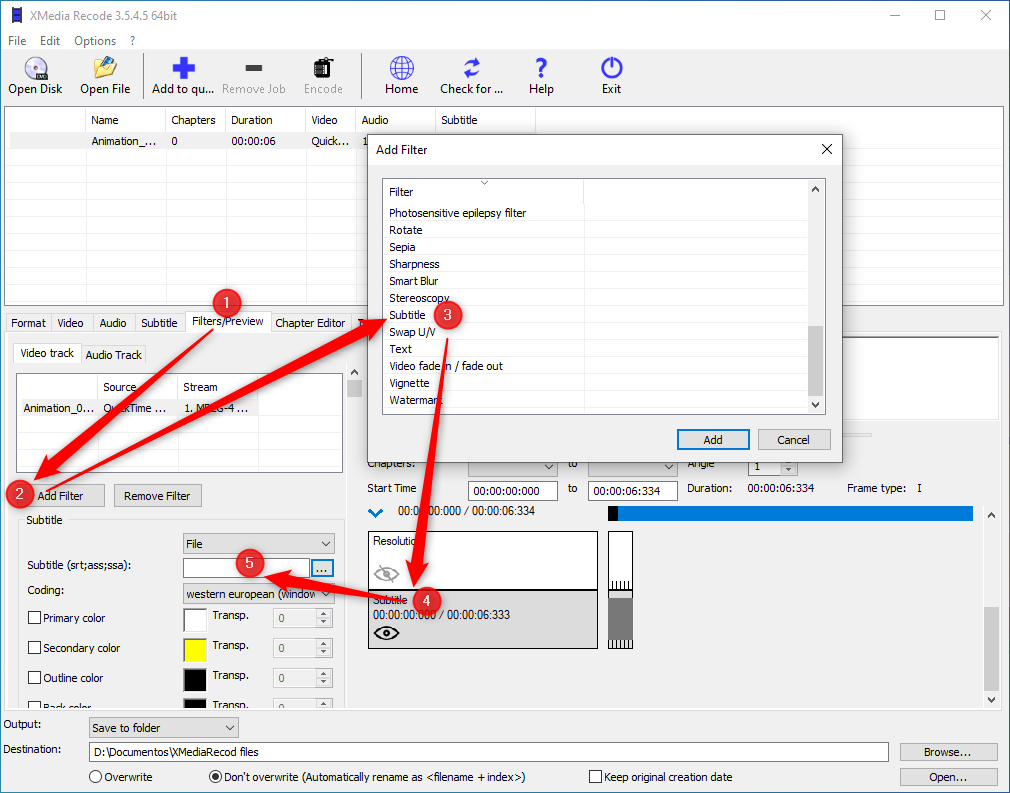Click the Remove Filter button
The height and width of the screenshot is (793, 1010).
157,495
